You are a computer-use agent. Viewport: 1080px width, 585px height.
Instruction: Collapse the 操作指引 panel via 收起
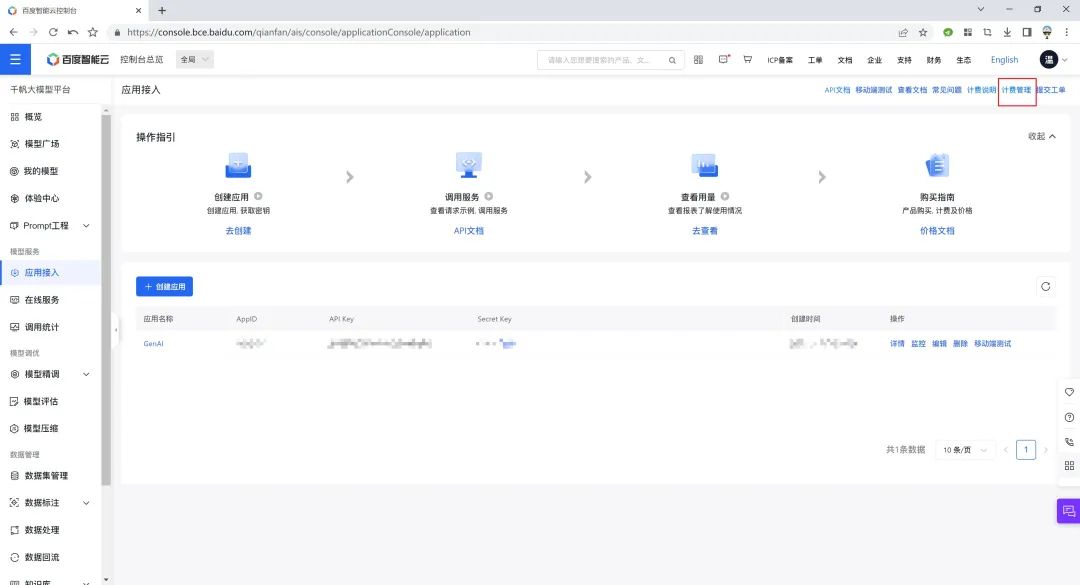point(1041,136)
